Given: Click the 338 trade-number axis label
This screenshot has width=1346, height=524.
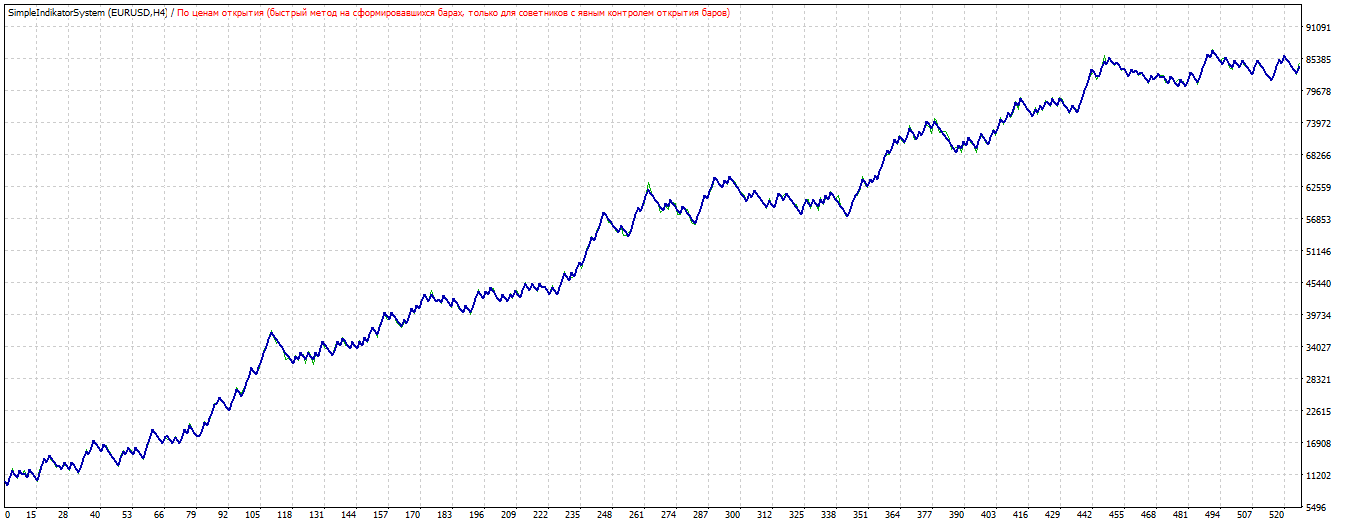Looking at the screenshot, I should click(x=829, y=515).
